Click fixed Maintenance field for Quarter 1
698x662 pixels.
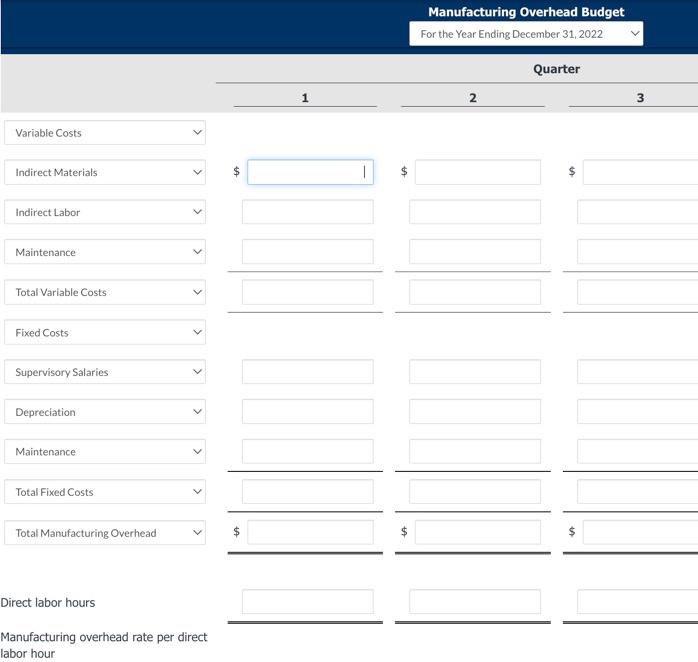coord(308,451)
